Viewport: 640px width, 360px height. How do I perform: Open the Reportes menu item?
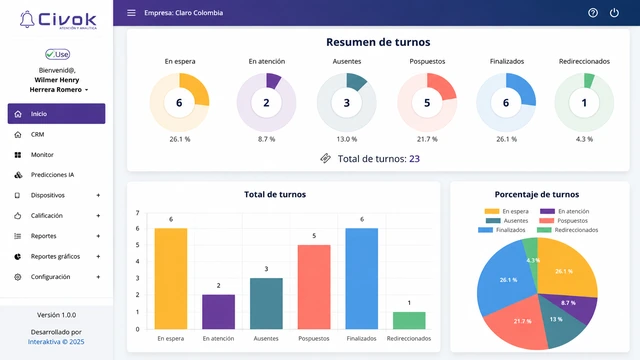point(56,236)
